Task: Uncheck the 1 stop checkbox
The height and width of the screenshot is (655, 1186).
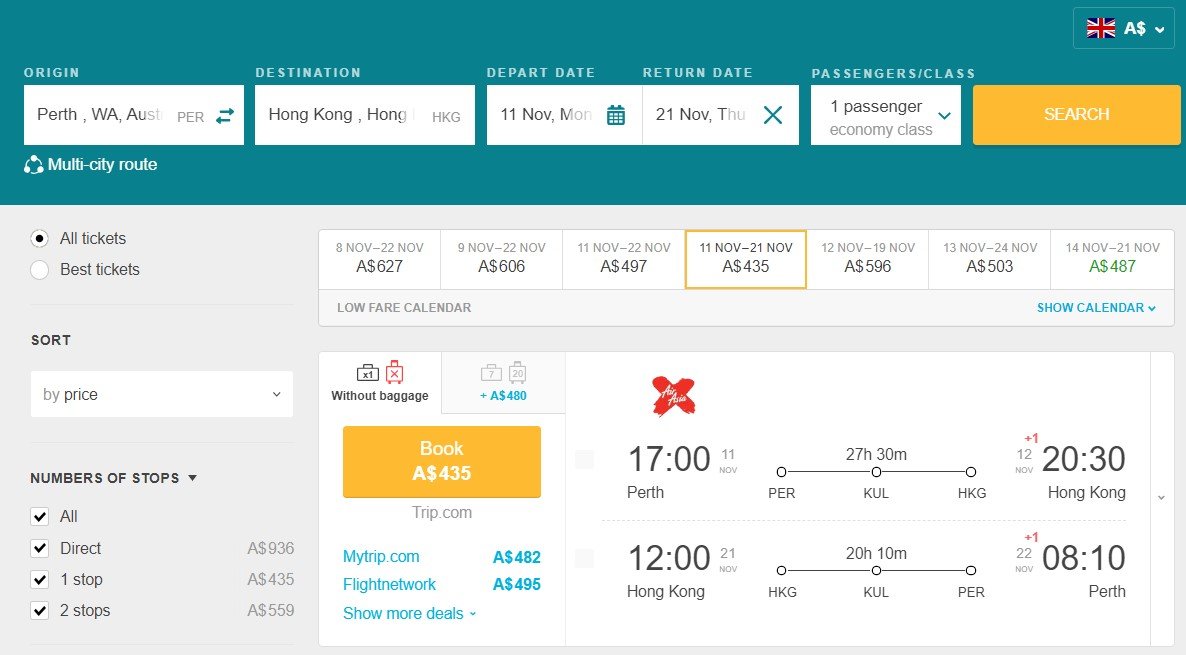Action: [x=39, y=579]
